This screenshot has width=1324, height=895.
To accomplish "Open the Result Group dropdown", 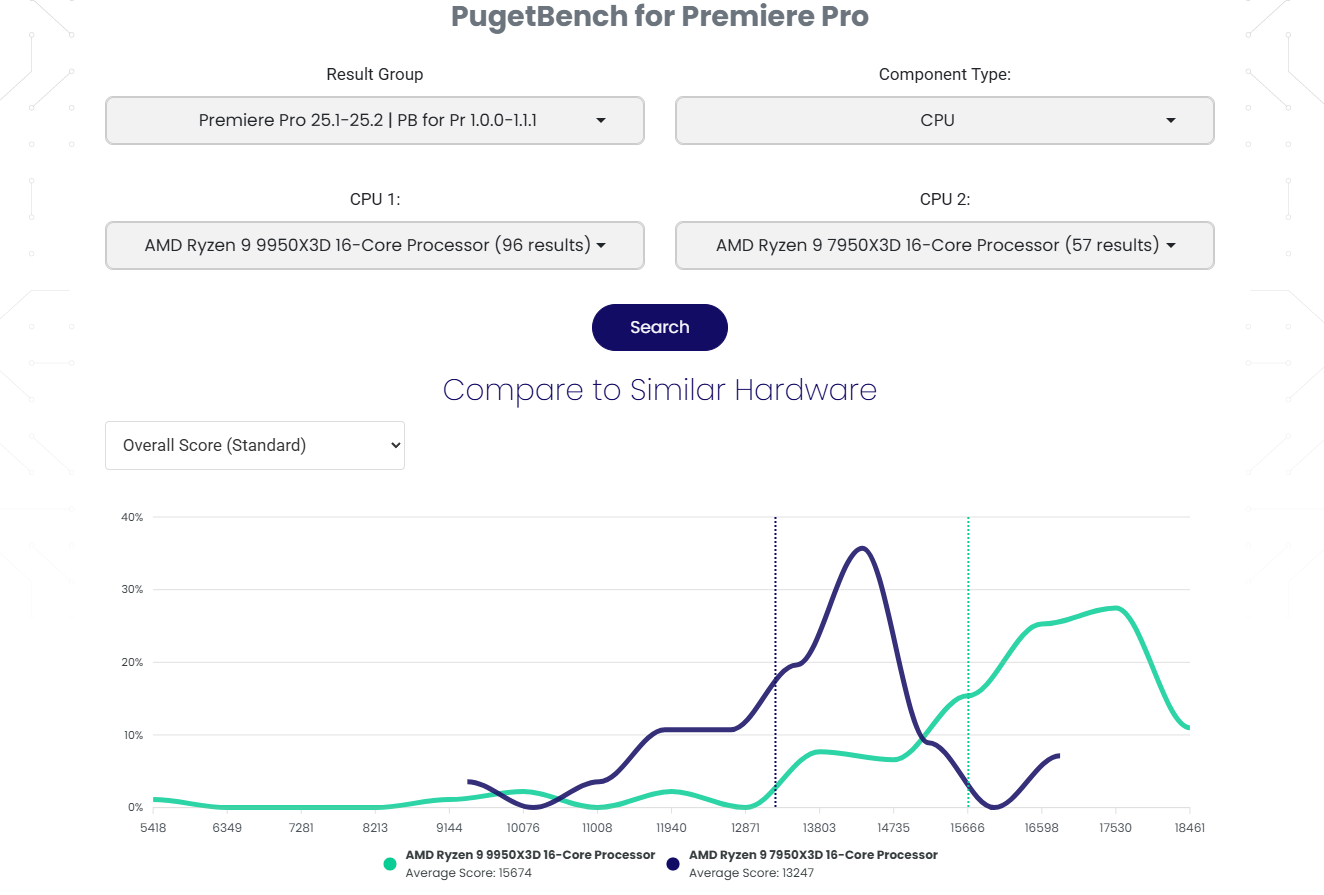I will click(375, 120).
